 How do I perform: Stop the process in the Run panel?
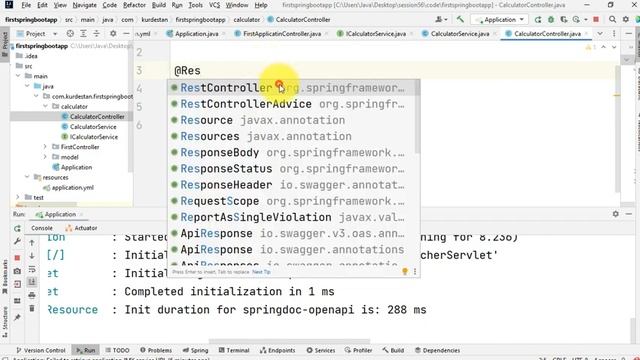(17, 258)
